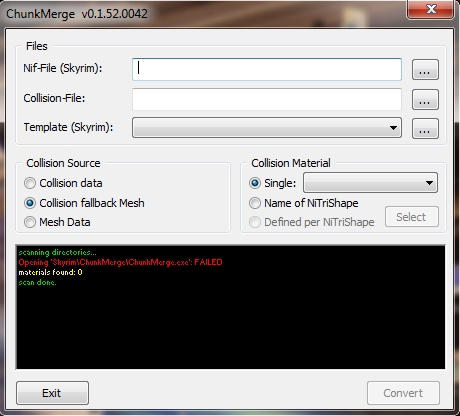Select Mesh Data as collision source
460x416 pixels.
pyautogui.click(x=30, y=222)
